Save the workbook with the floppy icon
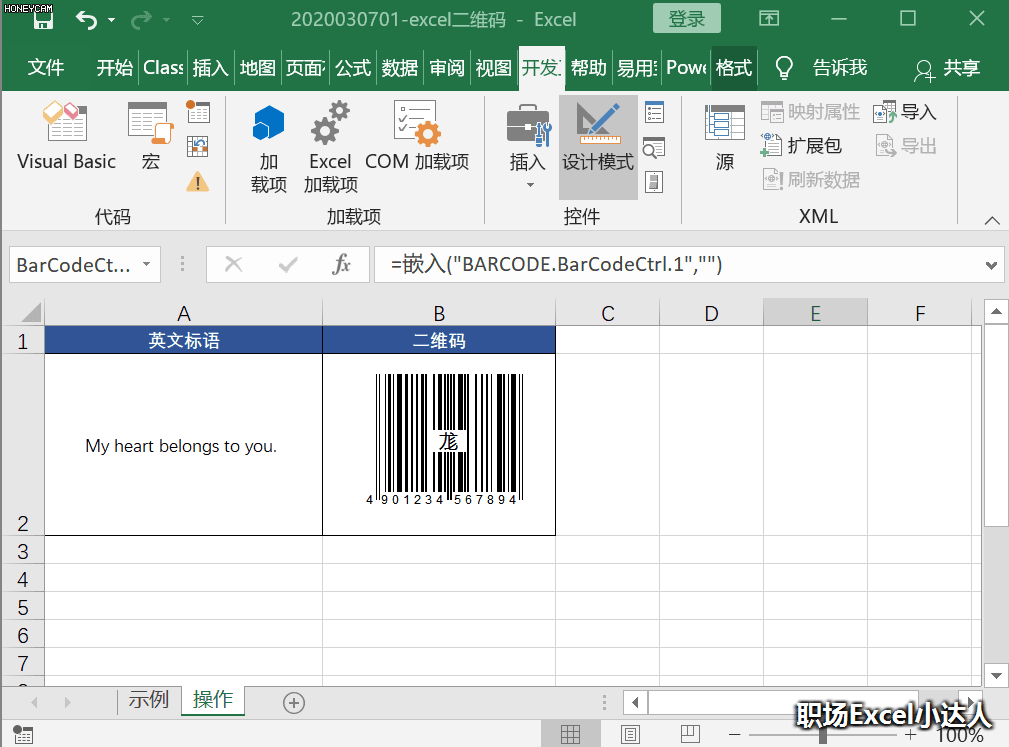Image resolution: width=1009 pixels, height=747 pixels. point(43,21)
